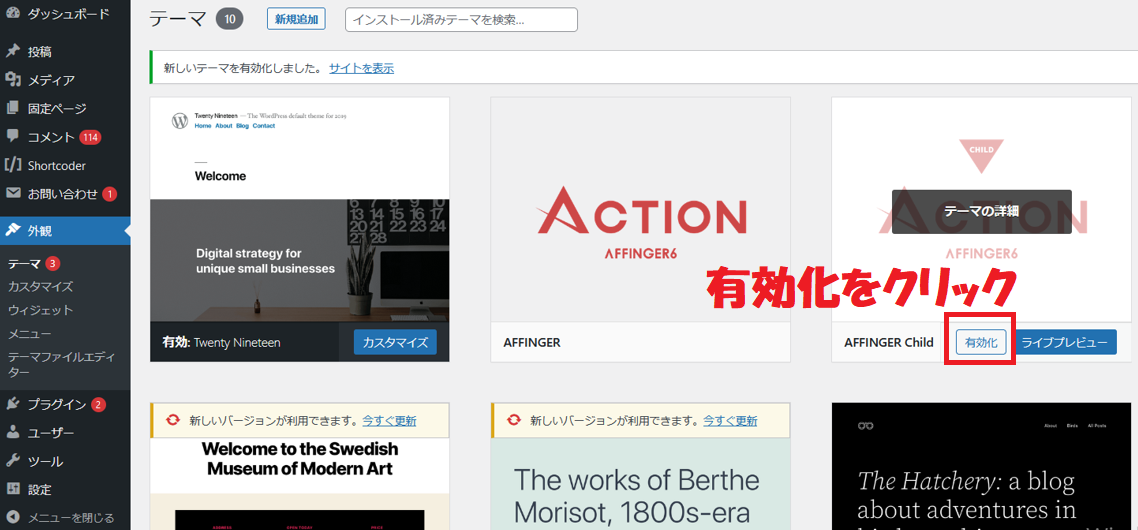Click the update icon on Swedish Museum theme

[173, 420]
